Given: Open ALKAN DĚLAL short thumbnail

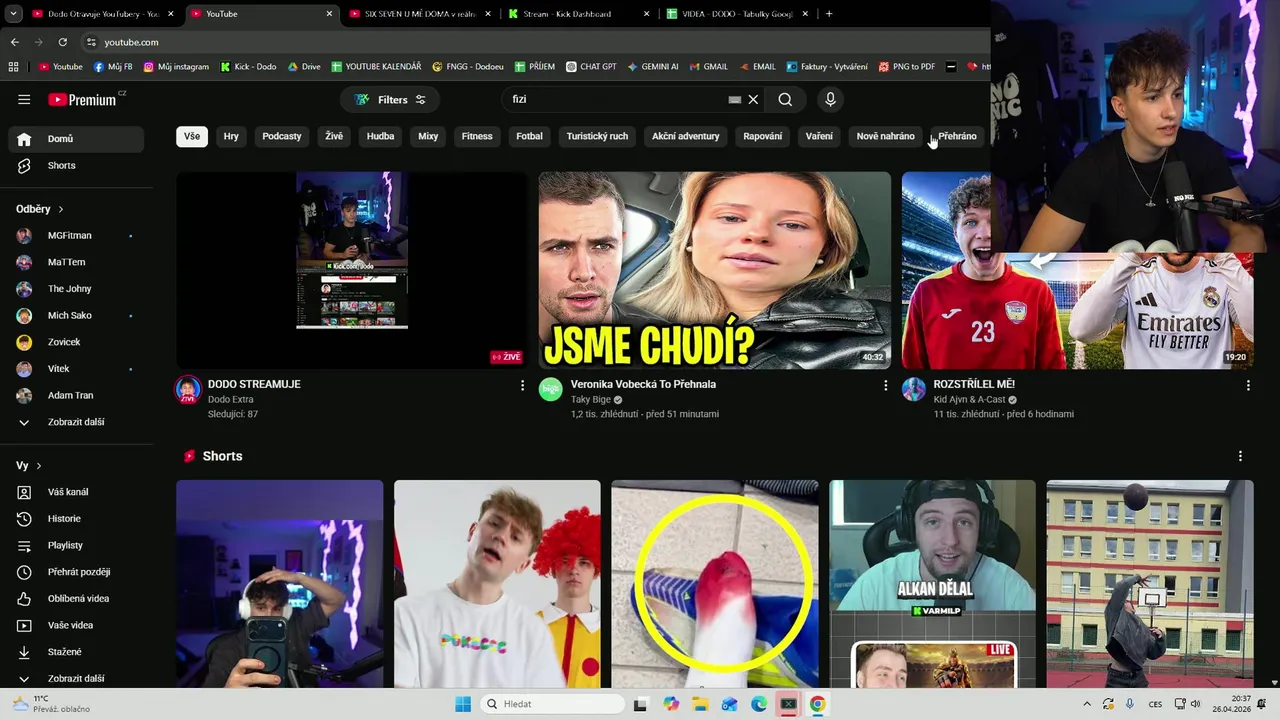Looking at the screenshot, I should coord(932,584).
